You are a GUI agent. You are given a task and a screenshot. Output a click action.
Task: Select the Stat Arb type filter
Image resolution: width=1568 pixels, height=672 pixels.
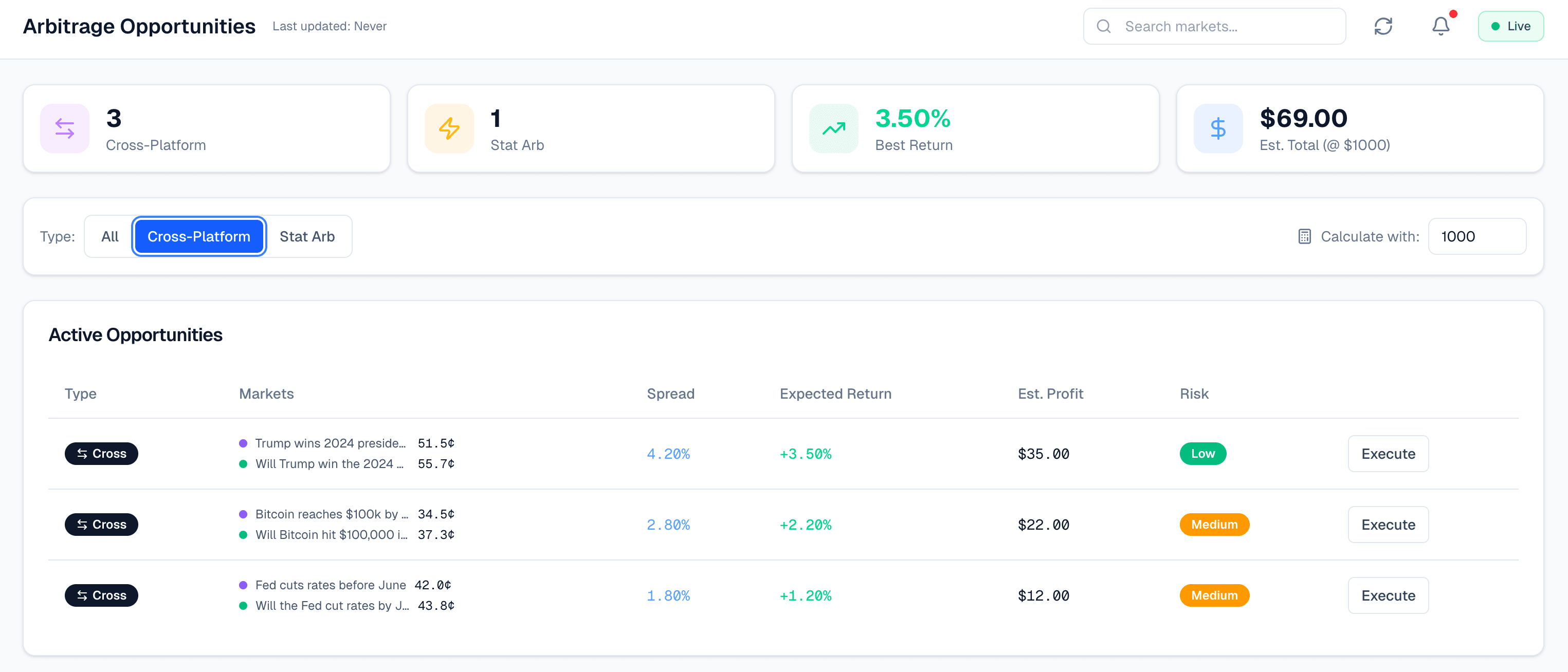[307, 236]
